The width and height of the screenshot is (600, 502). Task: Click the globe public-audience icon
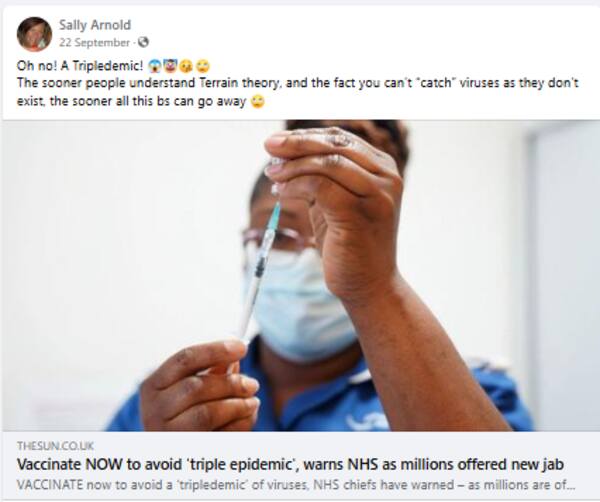click(x=143, y=42)
